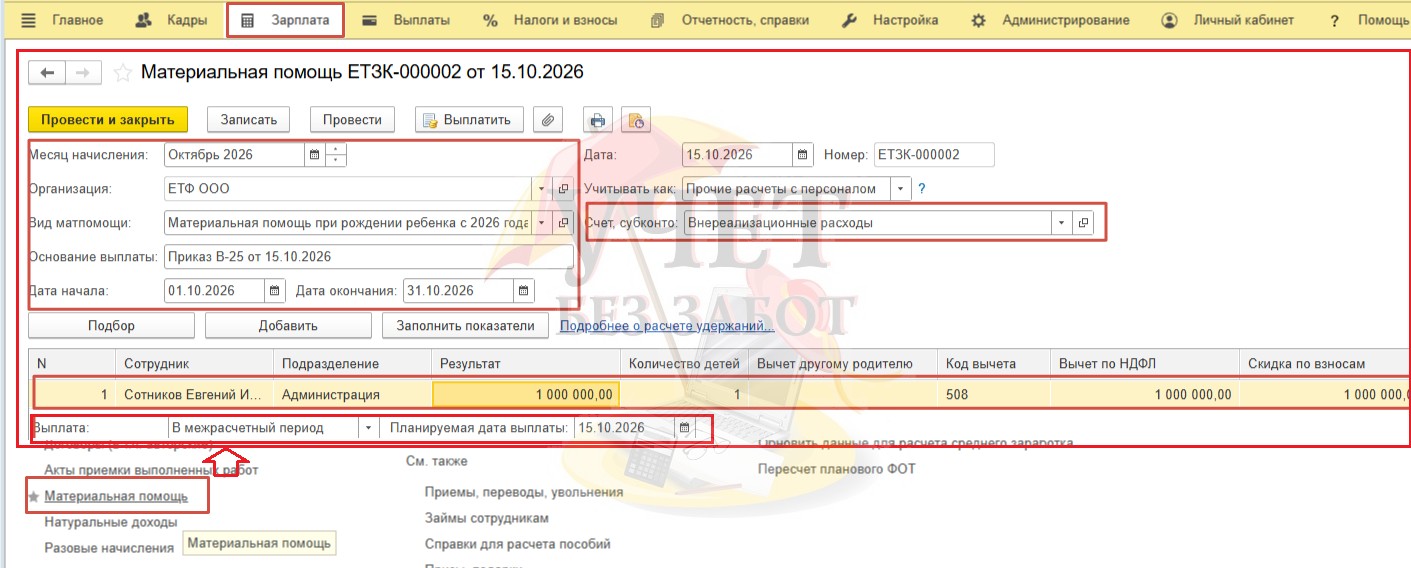Viewport: 1411px width, 568px height.
Task: Click the Провести button
Action: click(352, 120)
